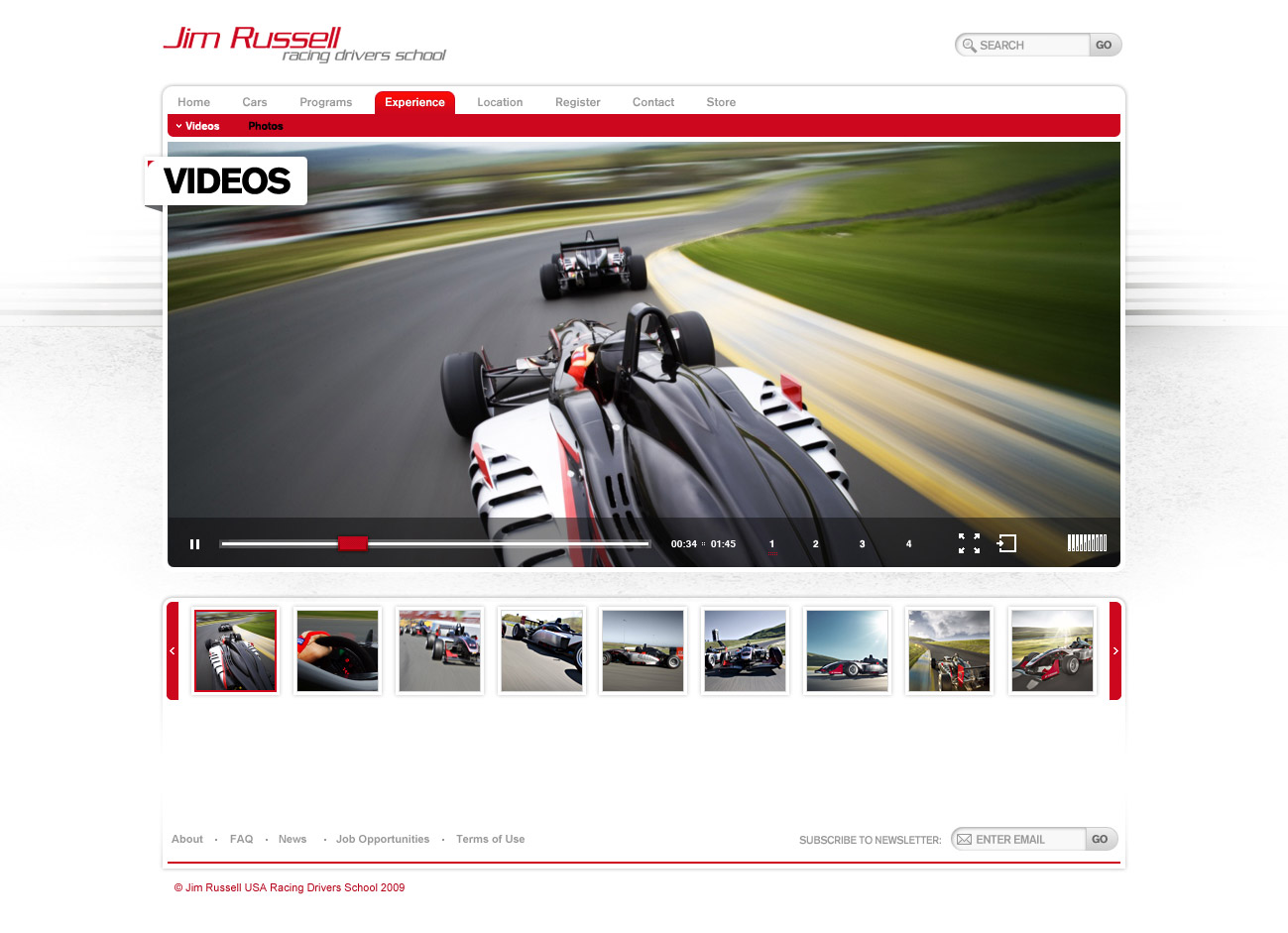Select the seventh thumbnail, car under bright sky
Screen dimensions: 1288x933
(x=848, y=650)
